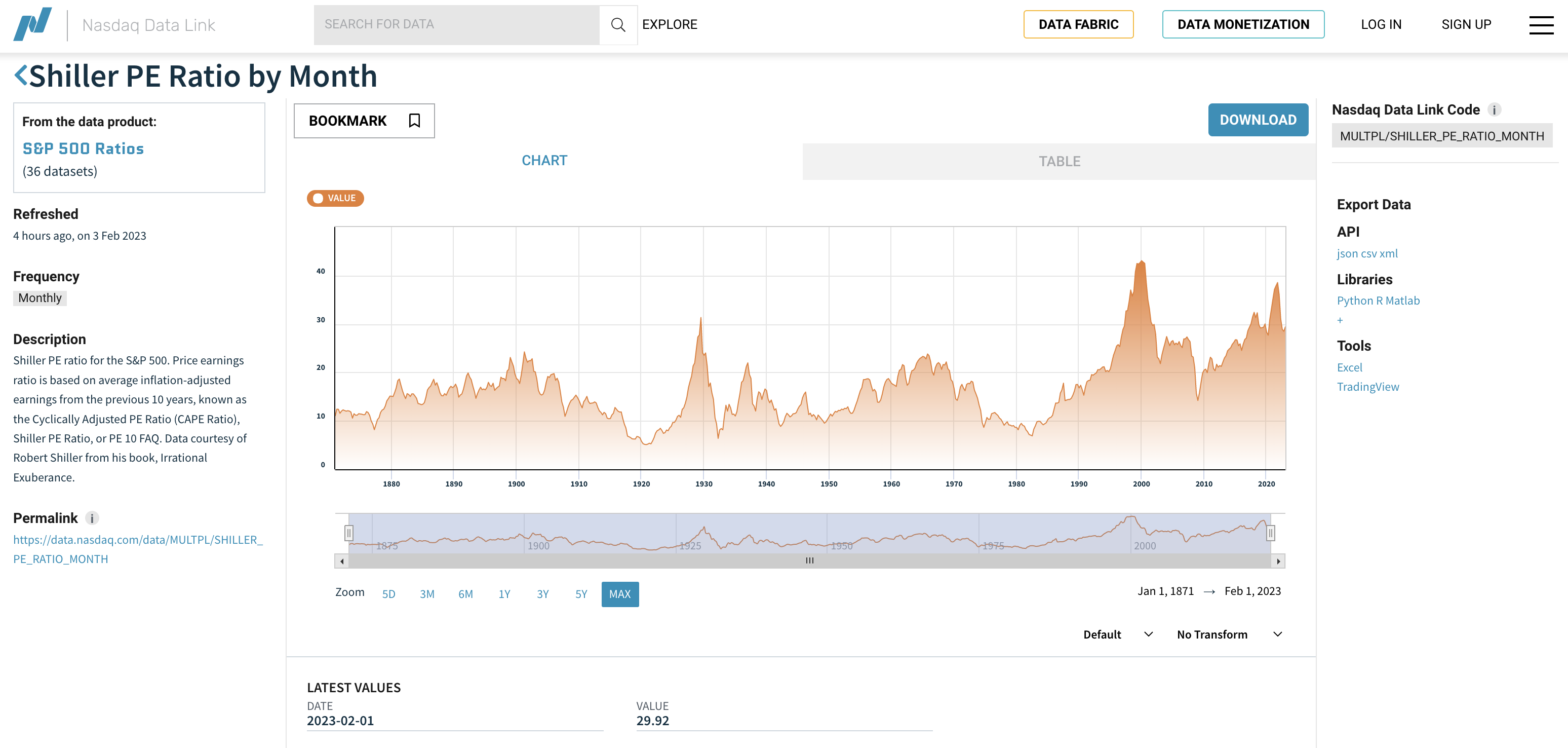This screenshot has width=1568, height=748.
Task: Click the Matlab library link
Action: (x=1402, y=301)
